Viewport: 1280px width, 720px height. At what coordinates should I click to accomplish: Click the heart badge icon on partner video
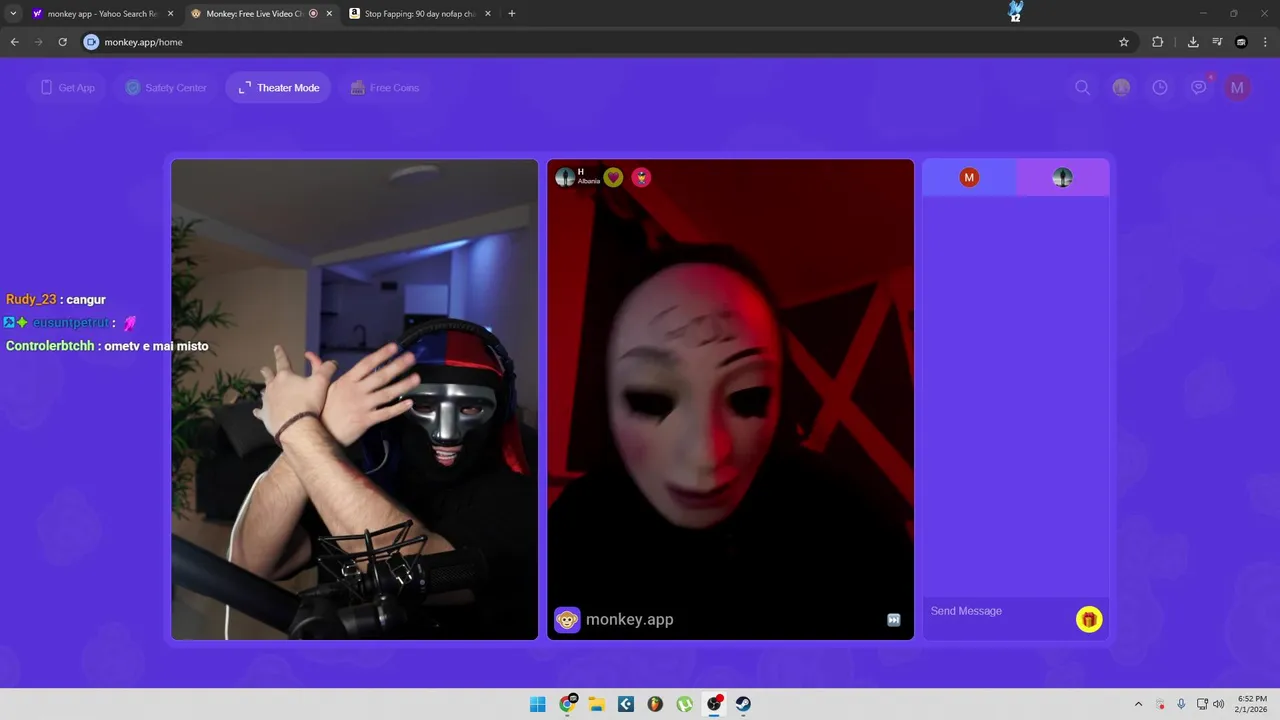tap(613, 177)
